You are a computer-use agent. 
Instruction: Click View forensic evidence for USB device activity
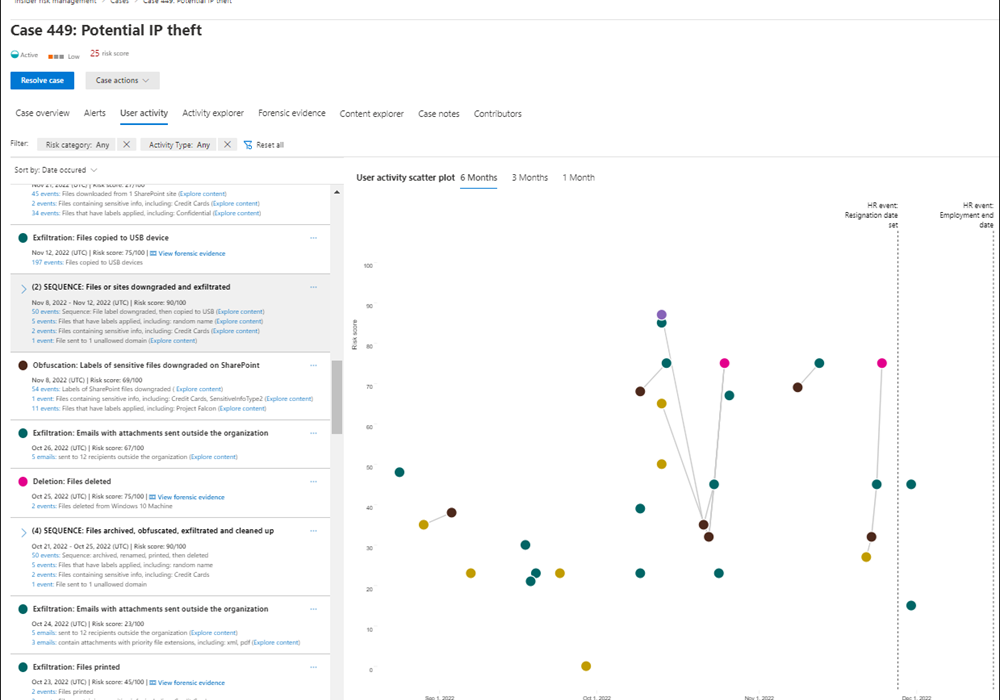coord(187,253)
